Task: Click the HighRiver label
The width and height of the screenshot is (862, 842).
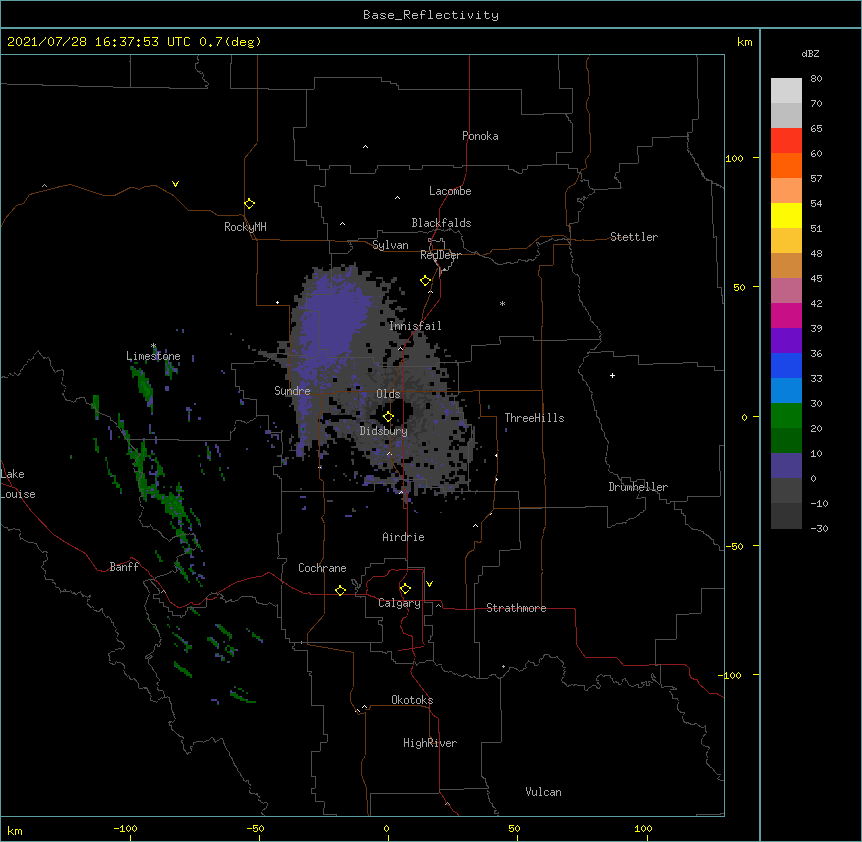Action: pyautogui.click(x=430, y=743)
